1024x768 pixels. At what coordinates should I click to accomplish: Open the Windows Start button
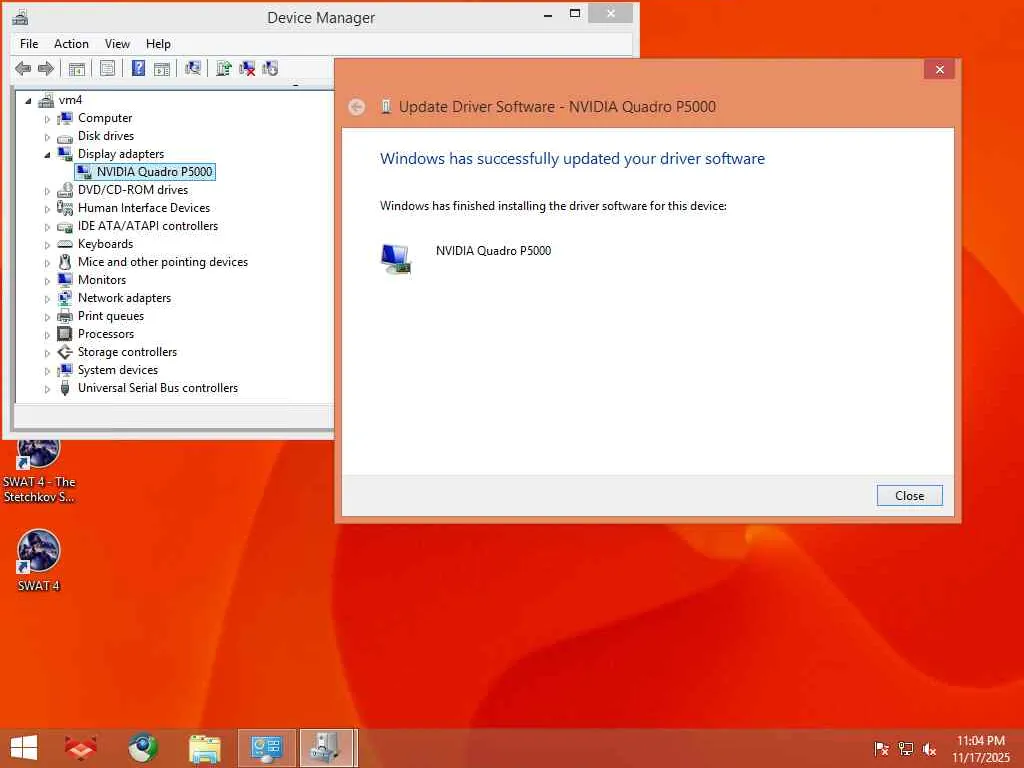click(24, 748)
